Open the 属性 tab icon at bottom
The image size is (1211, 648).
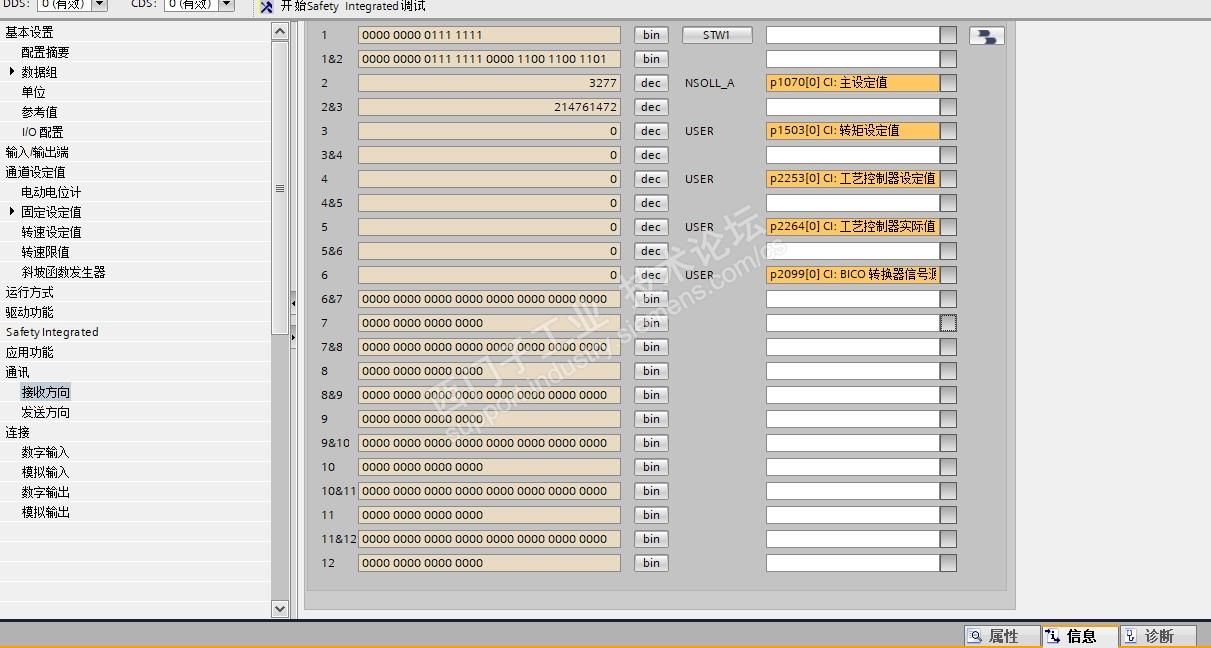[975, 636]
